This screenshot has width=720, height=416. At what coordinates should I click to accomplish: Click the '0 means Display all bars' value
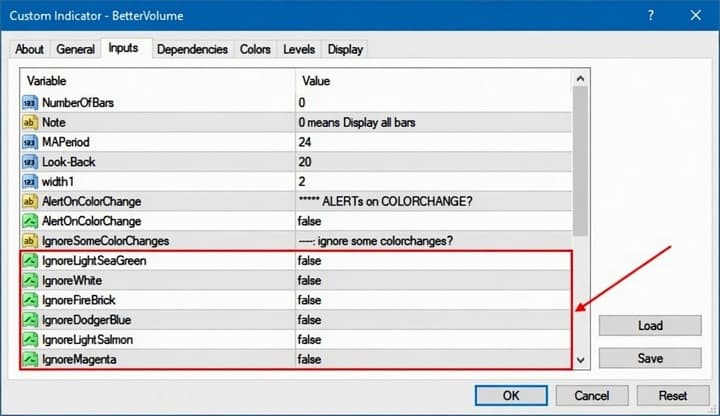point(357,122)
